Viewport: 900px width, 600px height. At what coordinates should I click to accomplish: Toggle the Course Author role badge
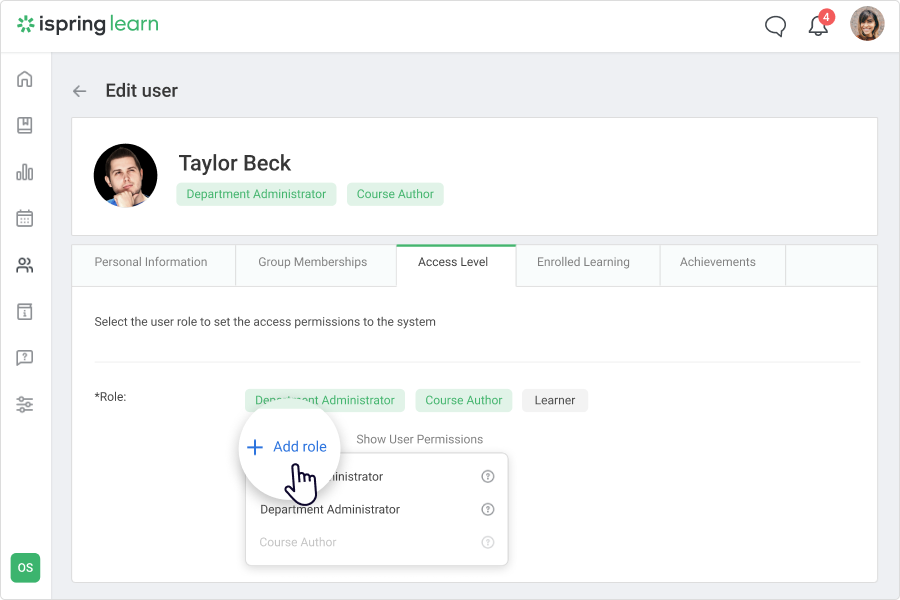(464, 400)
